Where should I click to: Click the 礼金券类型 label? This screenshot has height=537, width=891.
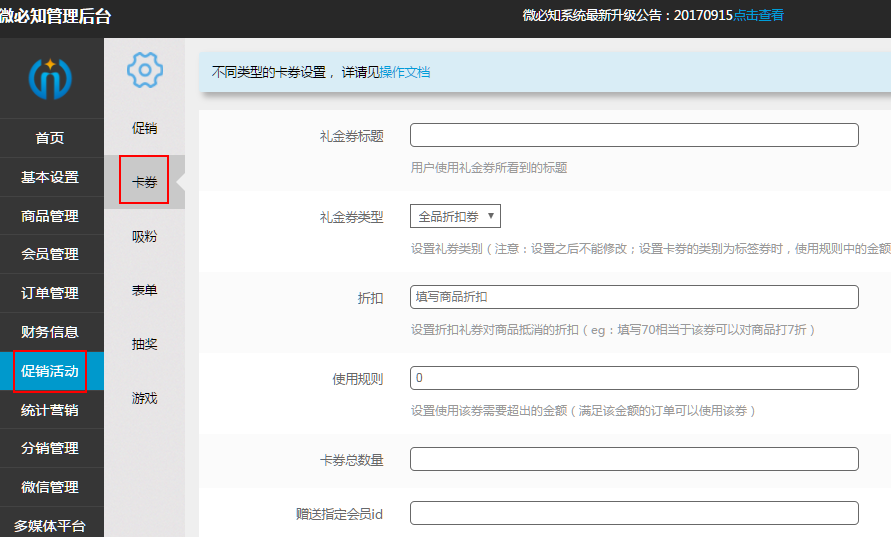(x=352, y=217)
